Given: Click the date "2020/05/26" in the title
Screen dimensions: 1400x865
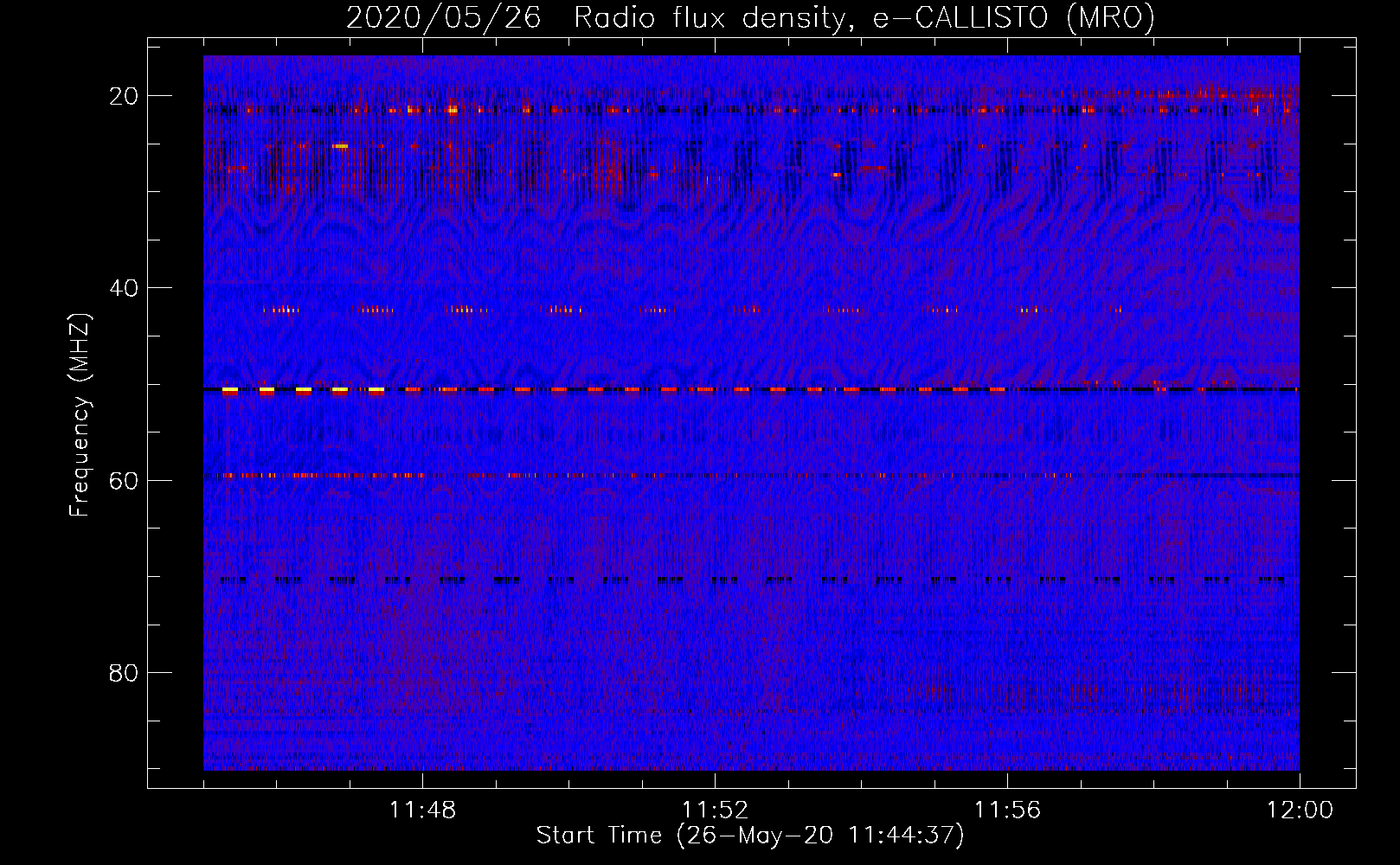Looking at the screenshot, I should [x=443, y=17].
